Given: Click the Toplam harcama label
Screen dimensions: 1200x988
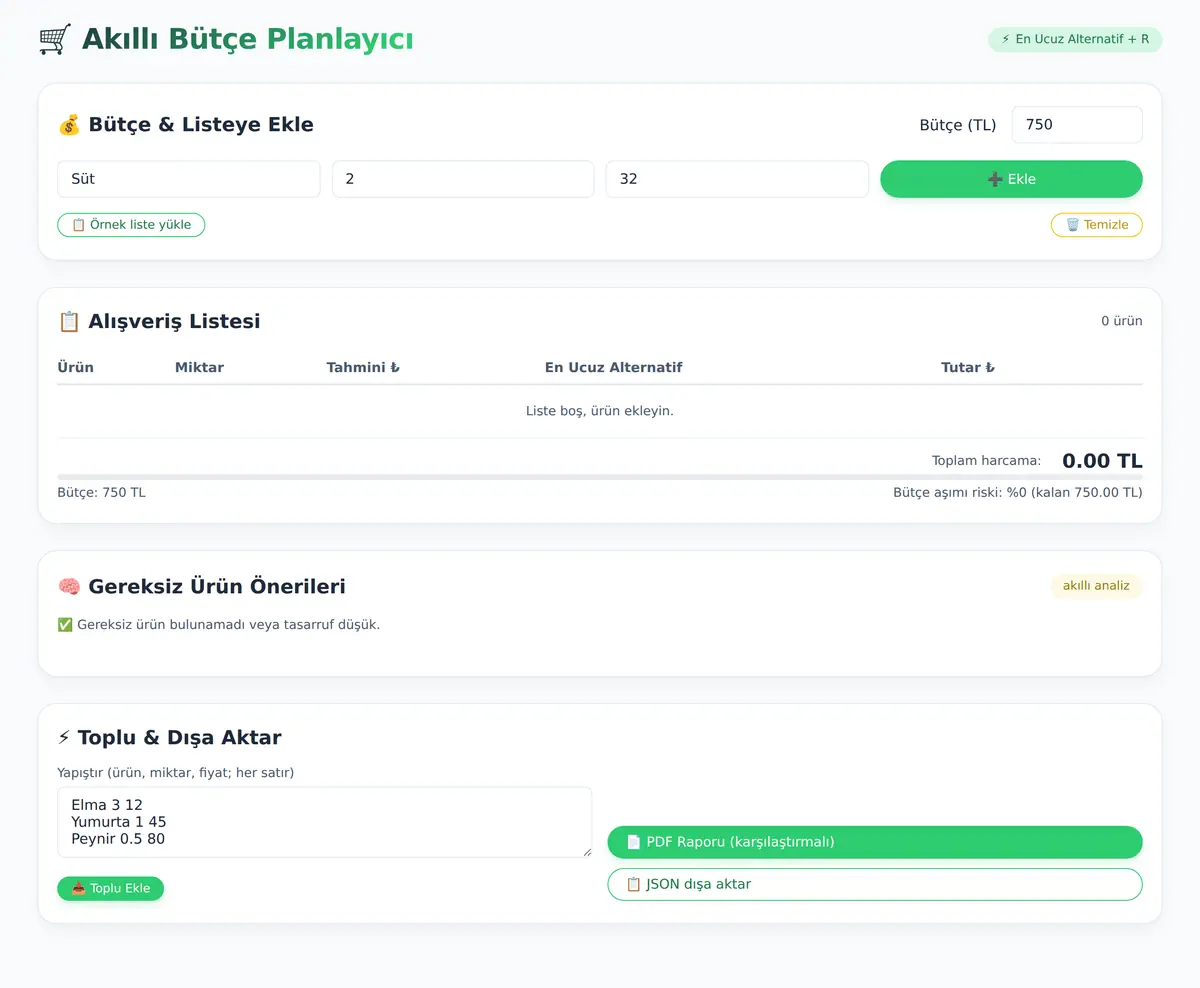Looking at the screenshot, I should [986, 461].
